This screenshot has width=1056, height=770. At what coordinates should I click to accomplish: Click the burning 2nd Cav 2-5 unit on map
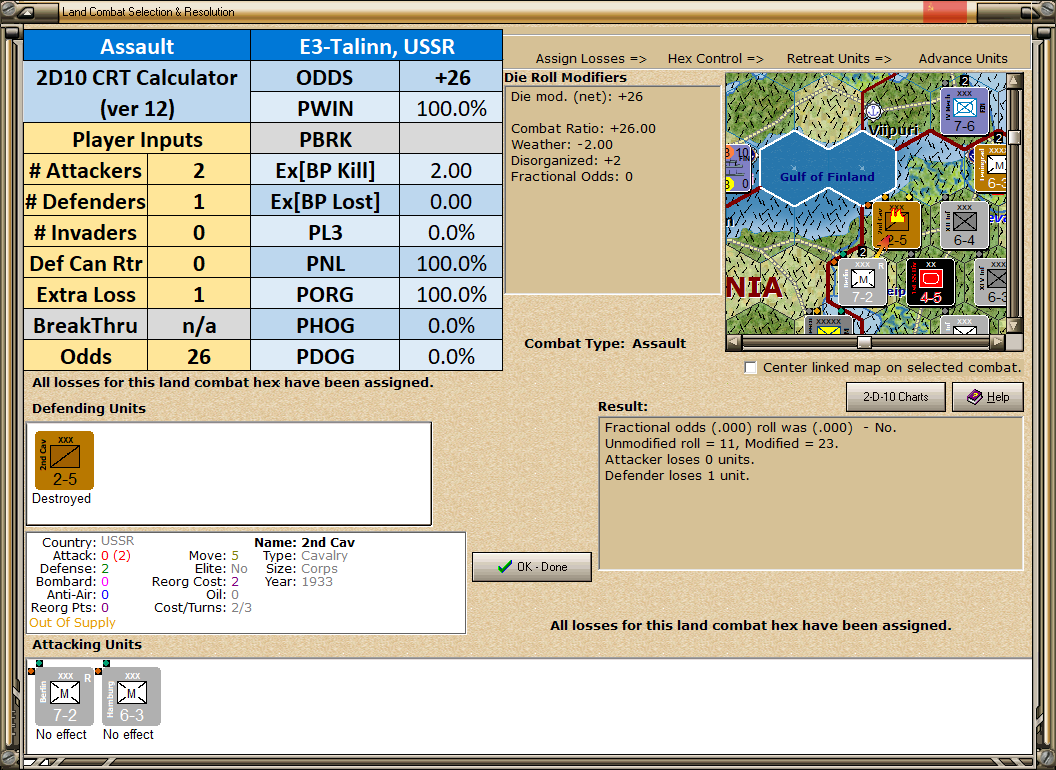tap(896, 224)
